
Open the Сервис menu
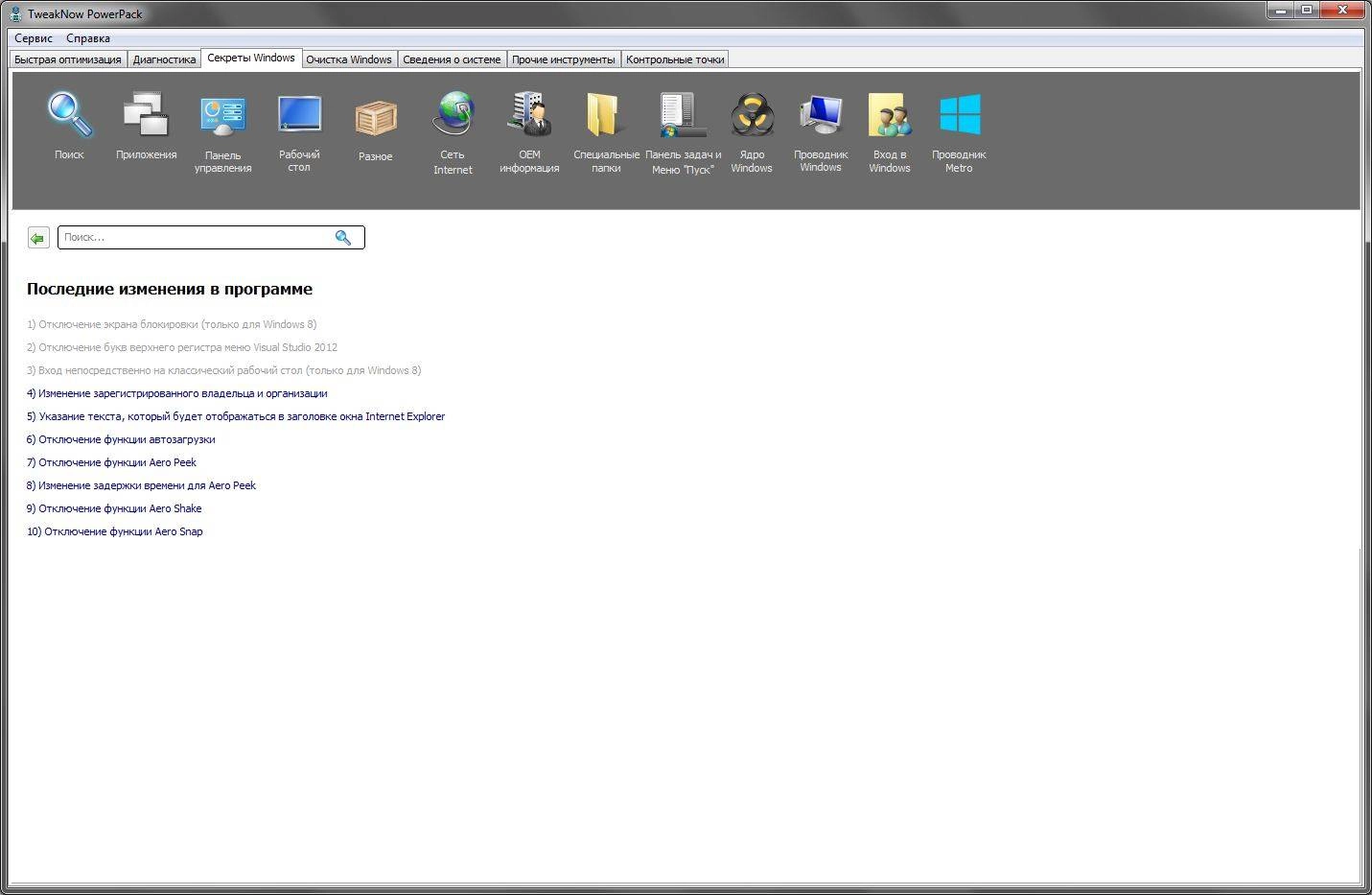point(34,38)
